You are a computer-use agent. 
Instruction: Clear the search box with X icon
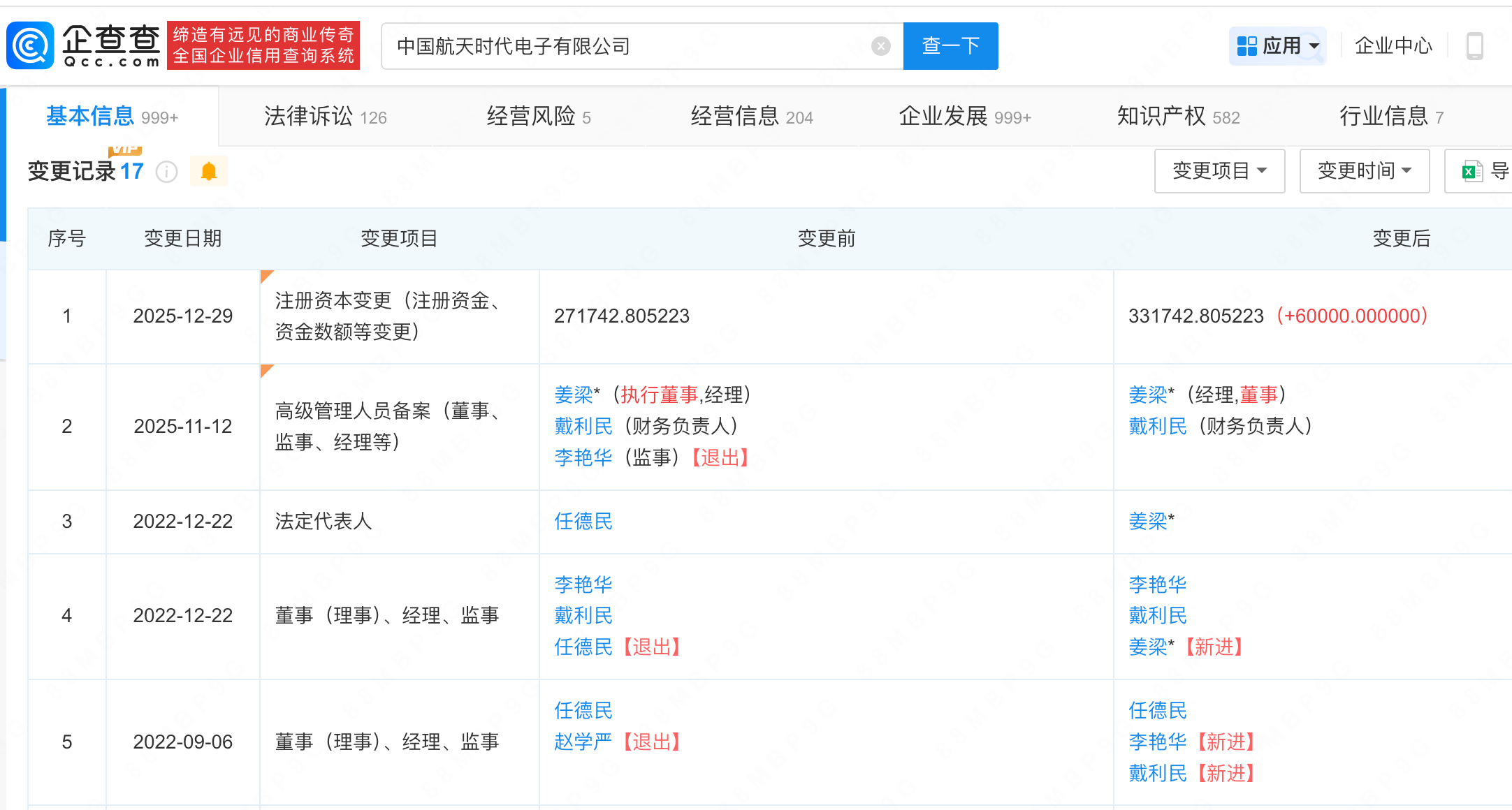point(880,46)
